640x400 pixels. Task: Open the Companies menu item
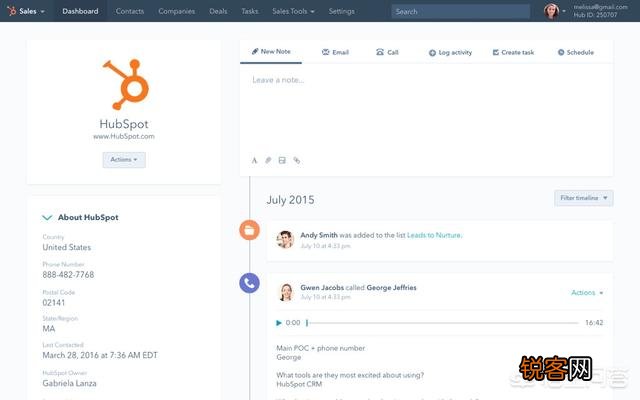click(x=176, y=11)
